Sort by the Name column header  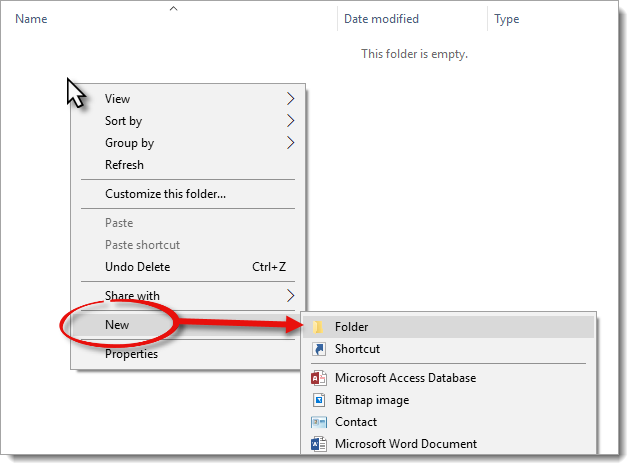click(x=31, y=19)
